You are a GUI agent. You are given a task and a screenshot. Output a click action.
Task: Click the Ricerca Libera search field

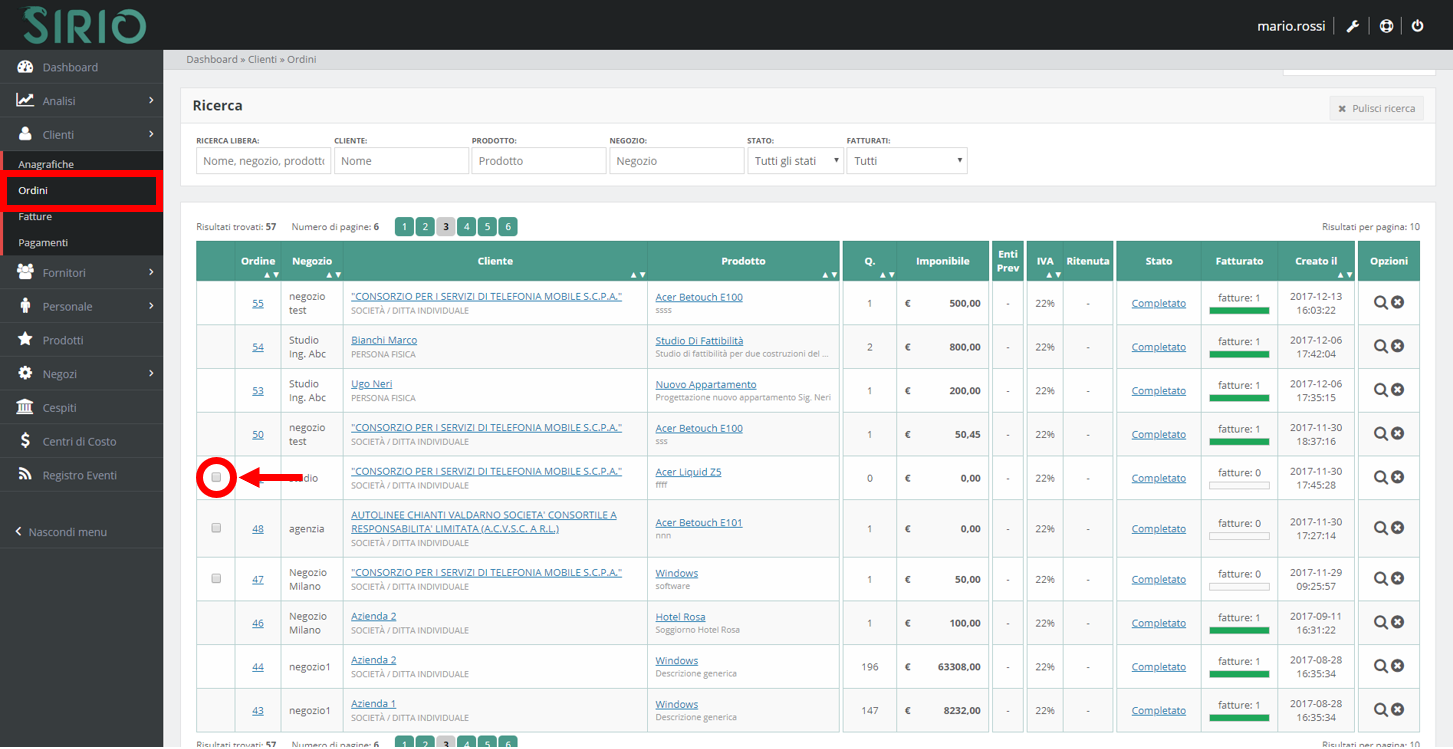(263, 161)
